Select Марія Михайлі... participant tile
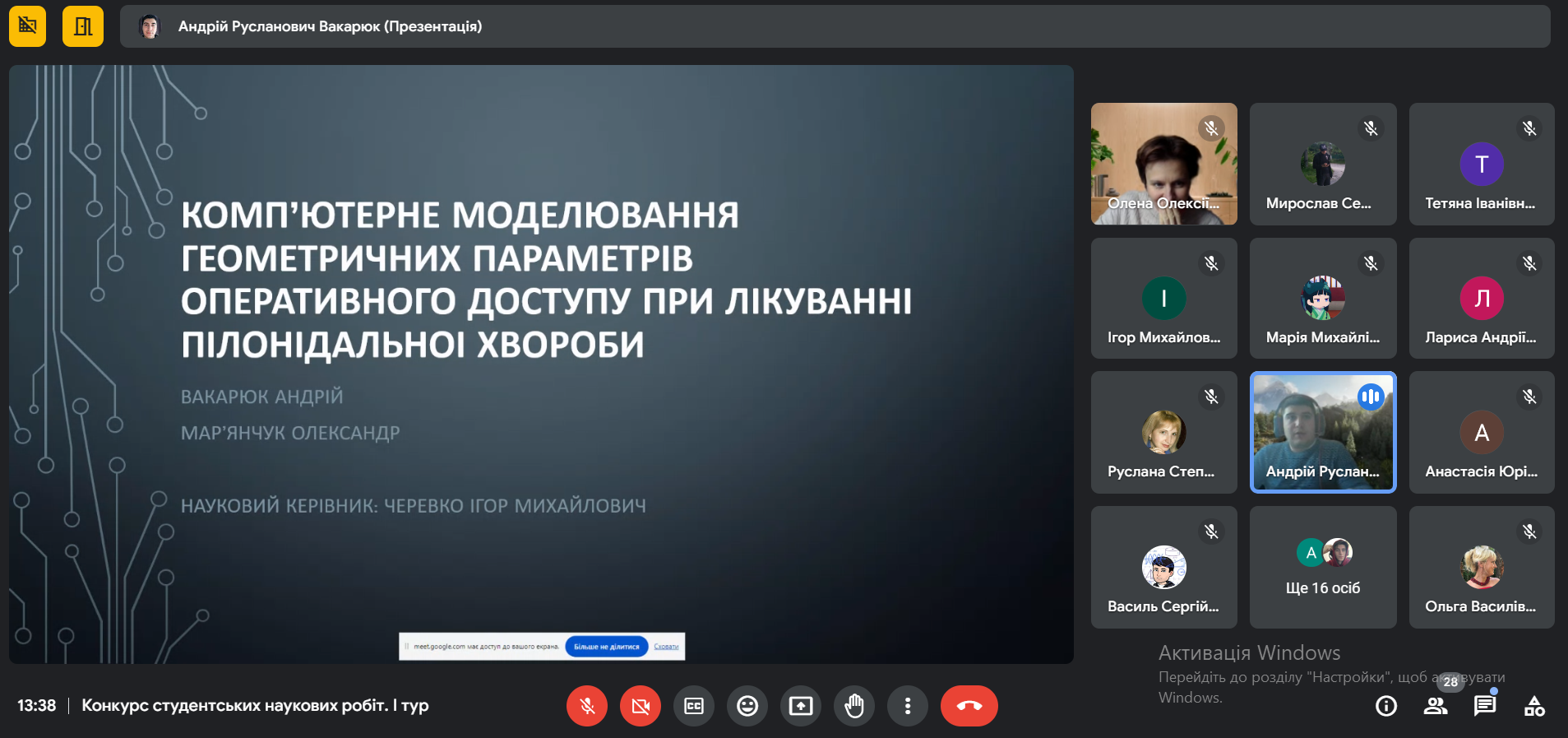Screen dimensions: 1568x738 (x=1323, y=298)
